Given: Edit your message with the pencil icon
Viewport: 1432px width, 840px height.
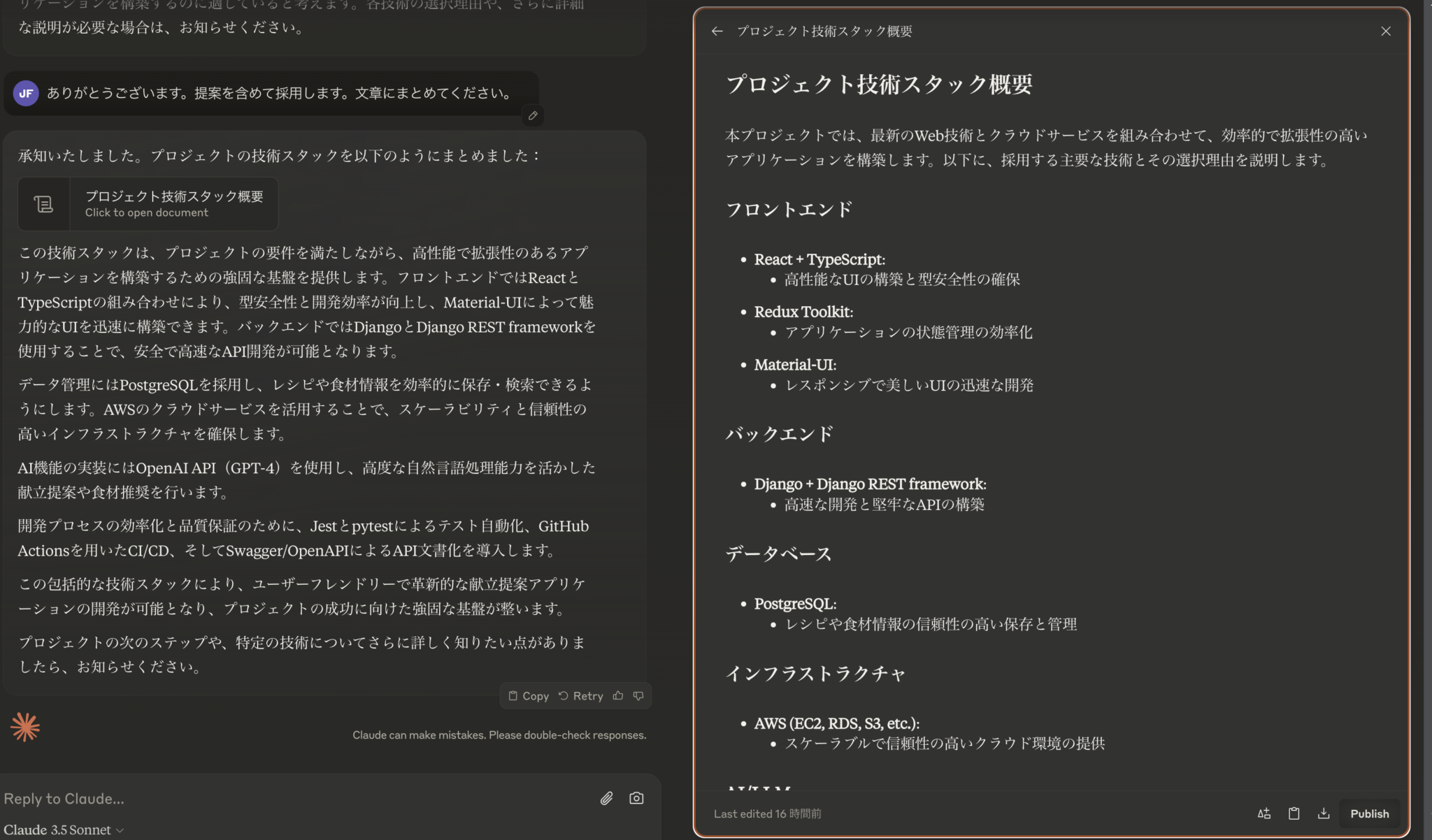Looking at the screenshot, I should coord(533,116).
